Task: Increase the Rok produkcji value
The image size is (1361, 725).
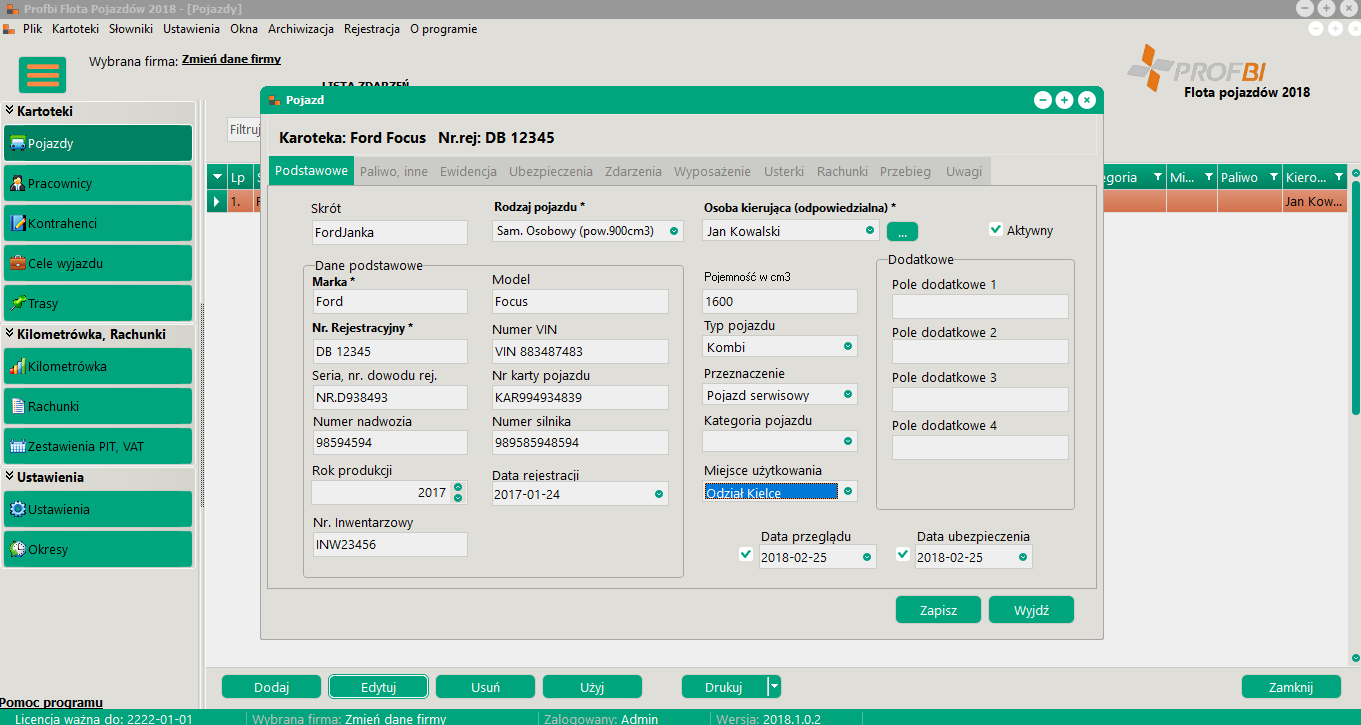Action: [458, 488]
